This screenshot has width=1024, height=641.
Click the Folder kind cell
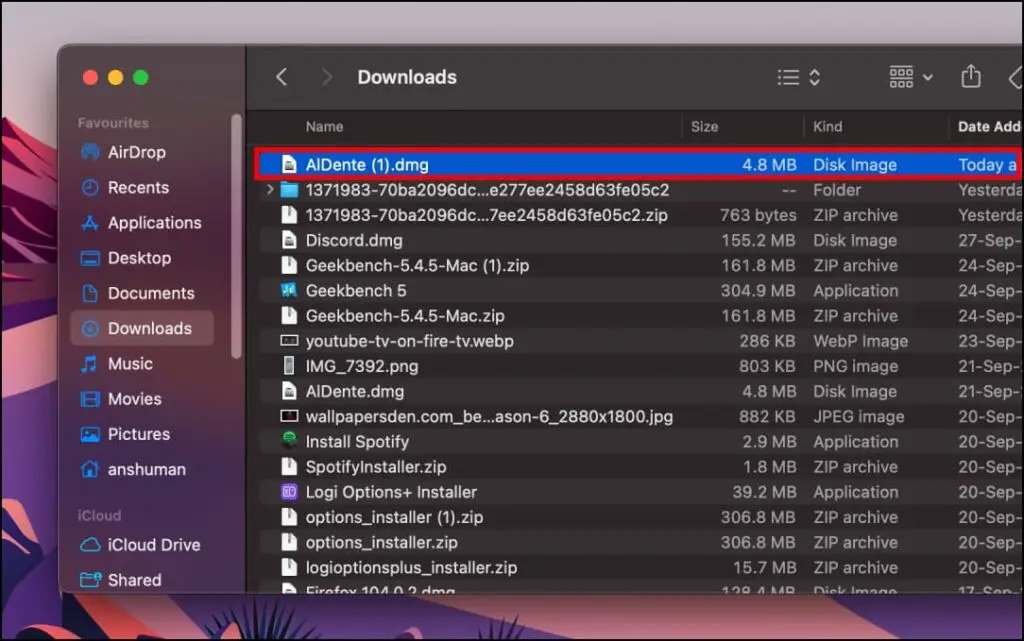pos(837,190)
